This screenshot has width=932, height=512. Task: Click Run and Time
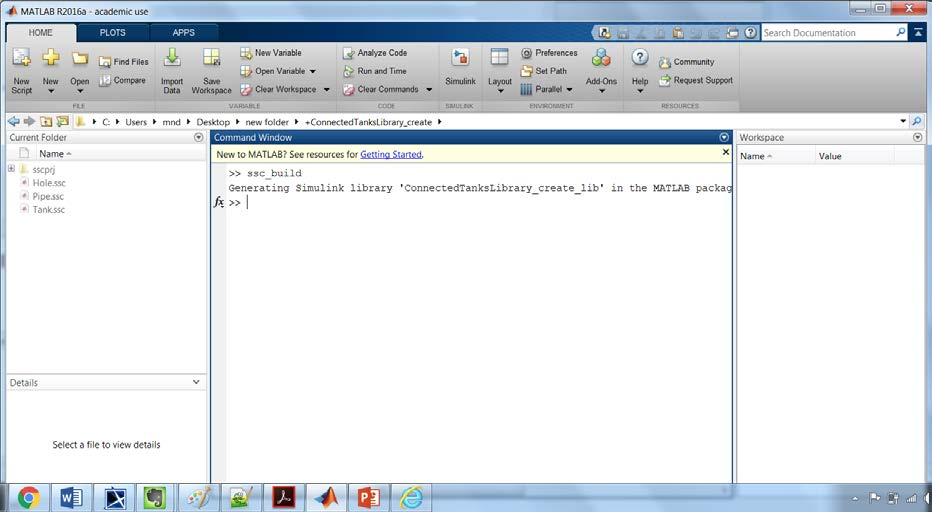(x=375, y=71)
